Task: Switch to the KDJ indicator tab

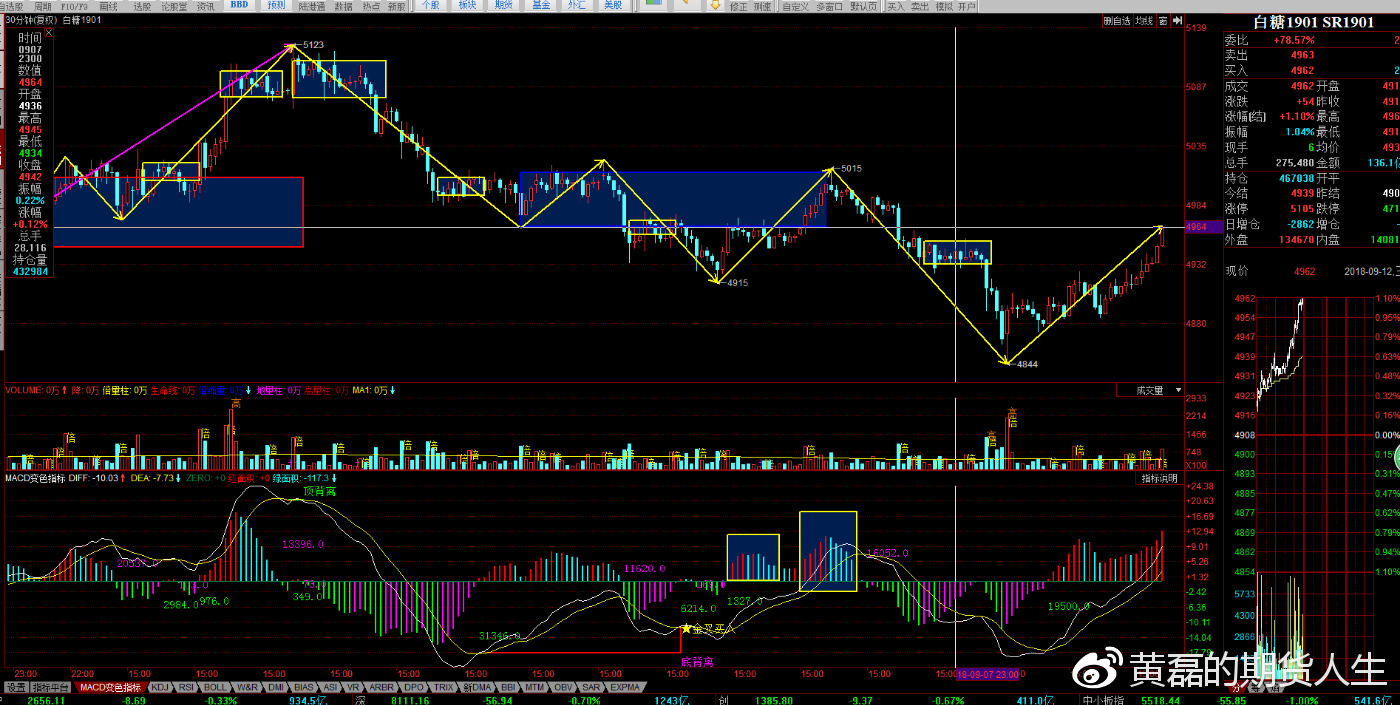Action: pyautogui.click(x=160, y=688)
